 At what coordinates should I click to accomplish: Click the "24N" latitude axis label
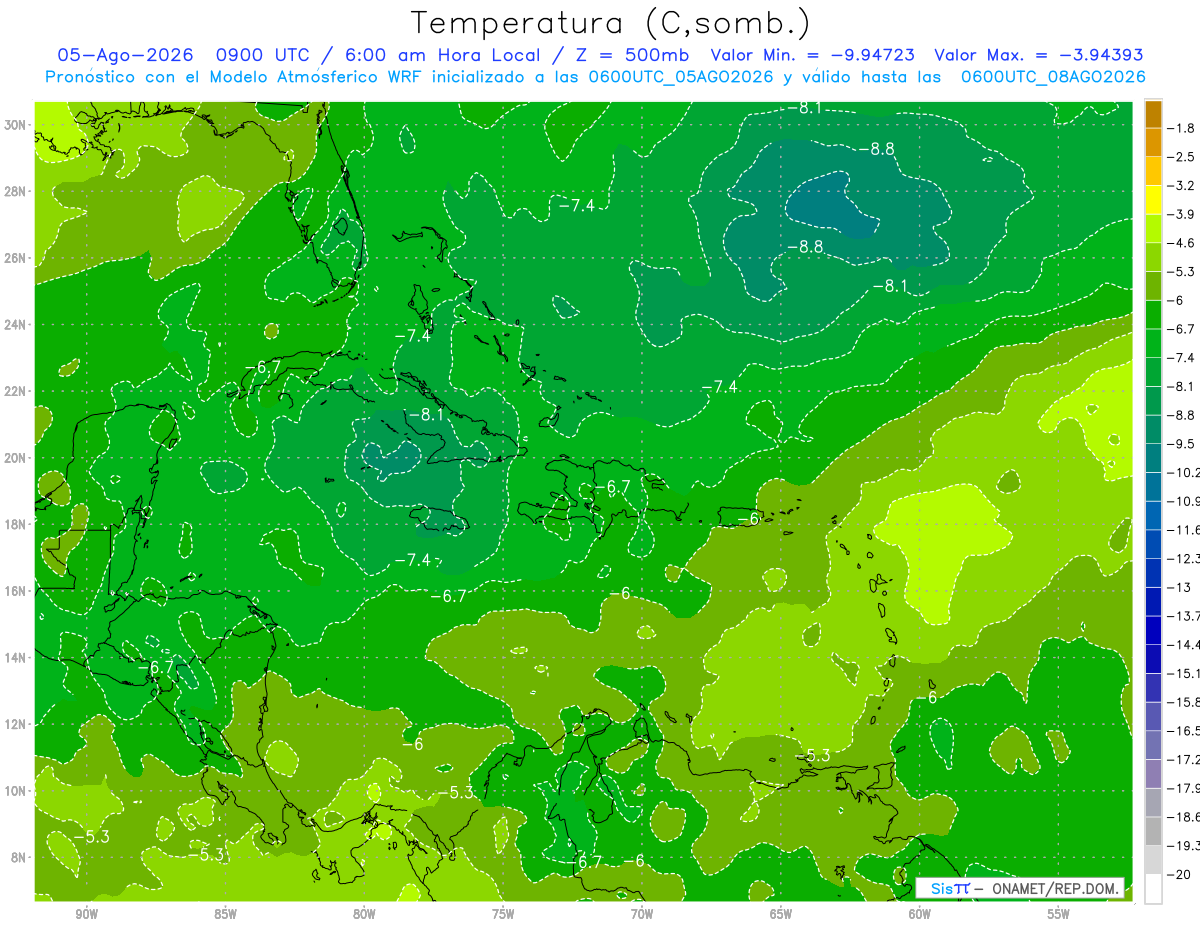(17, 325)
